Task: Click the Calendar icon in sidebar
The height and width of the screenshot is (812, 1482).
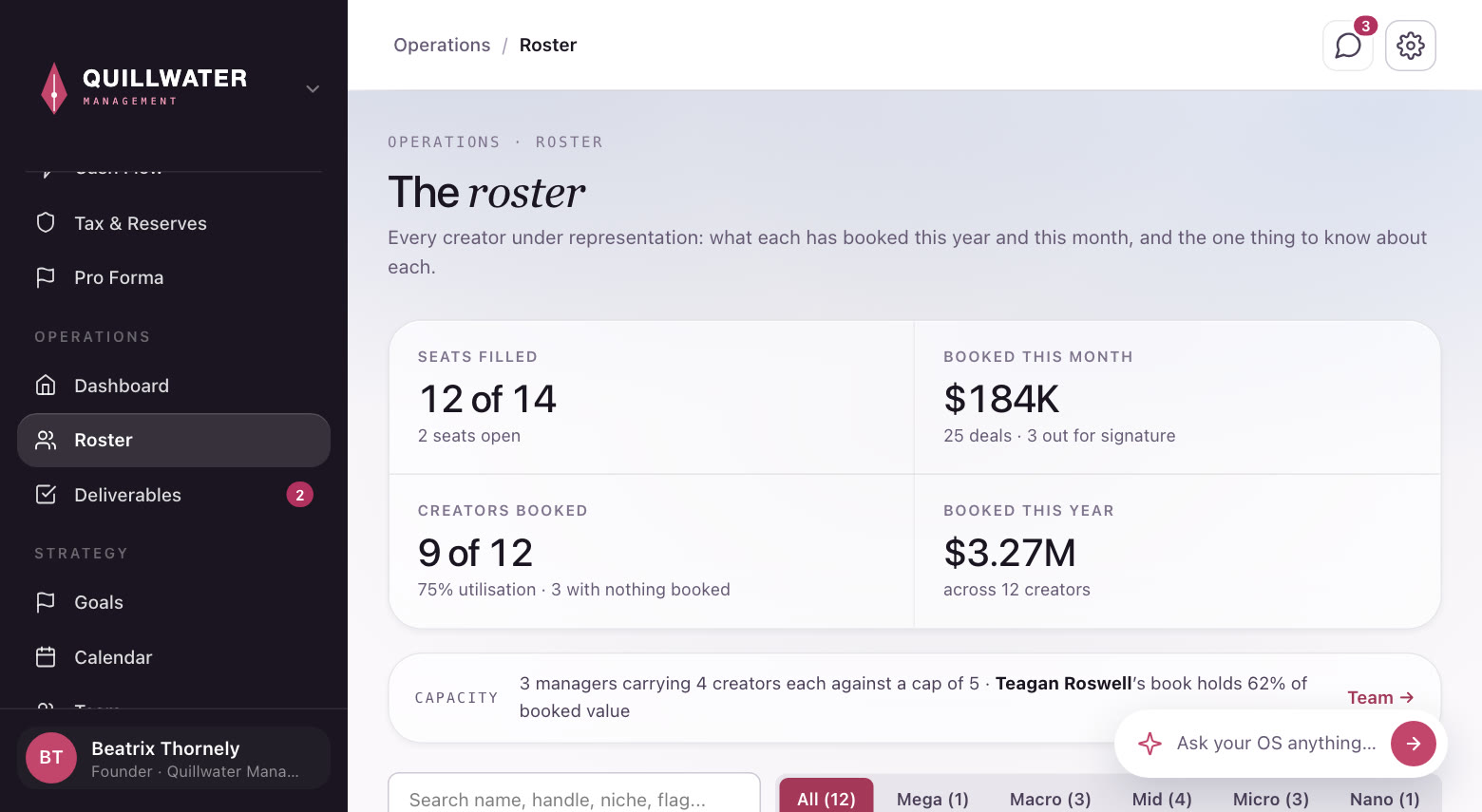Action: point(46,657)
